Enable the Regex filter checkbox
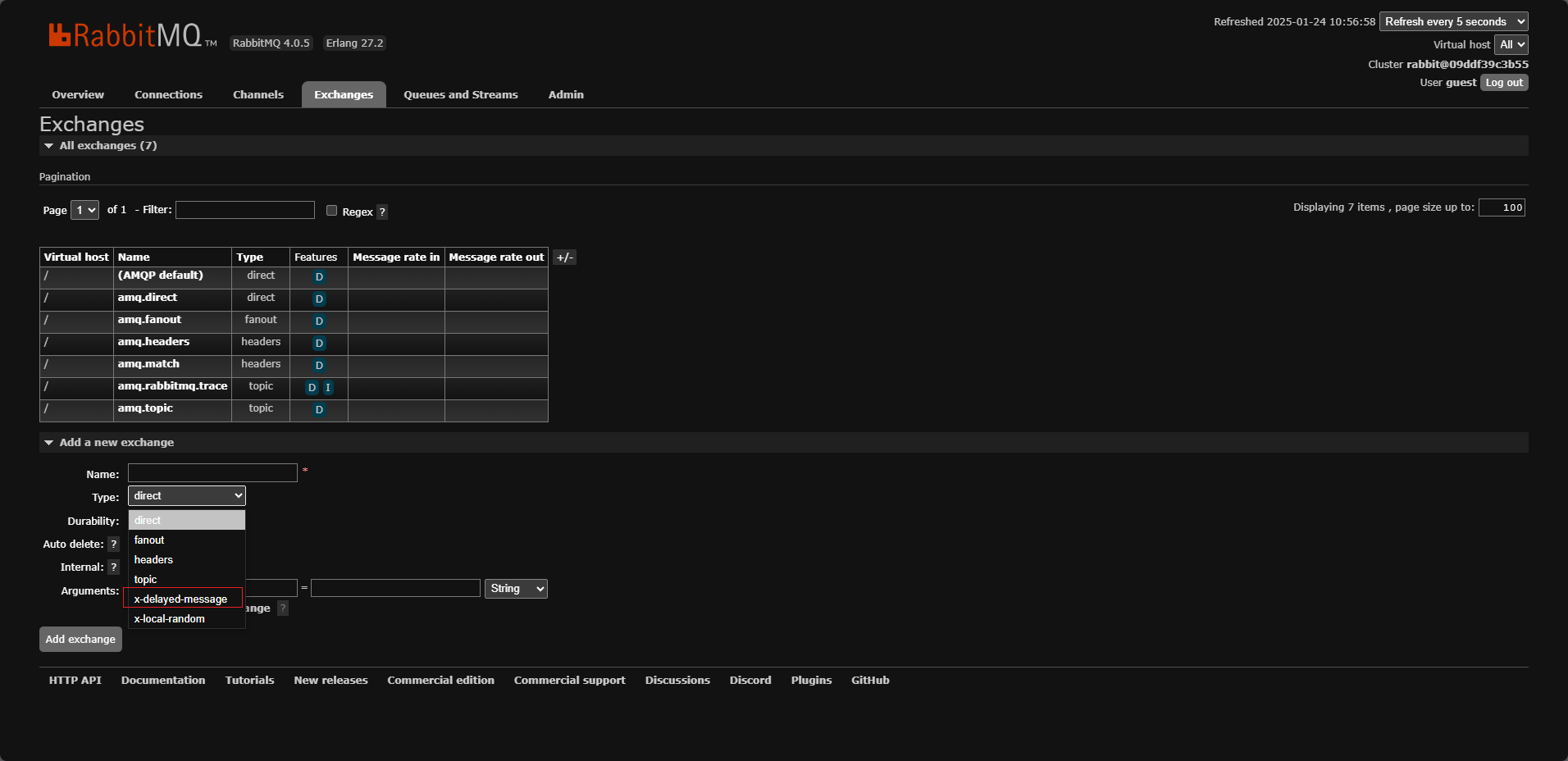 coord(331,211)
